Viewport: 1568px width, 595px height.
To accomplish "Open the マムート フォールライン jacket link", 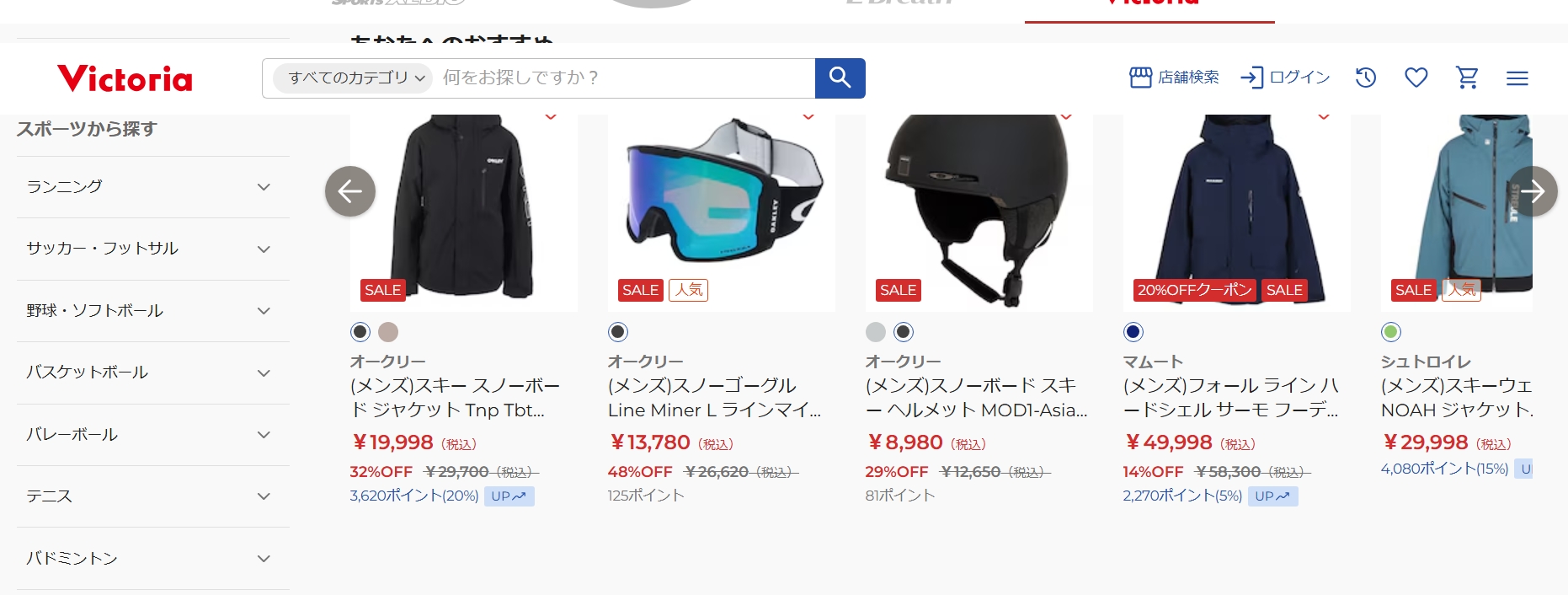I will 1230,398.
